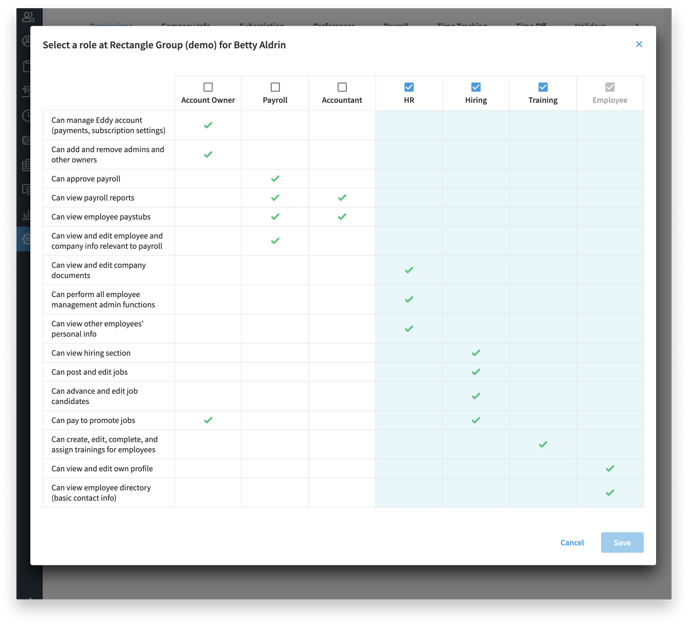Click 'Can perform all employee management' label
The image size is (688, 624).
click(103, 299)
